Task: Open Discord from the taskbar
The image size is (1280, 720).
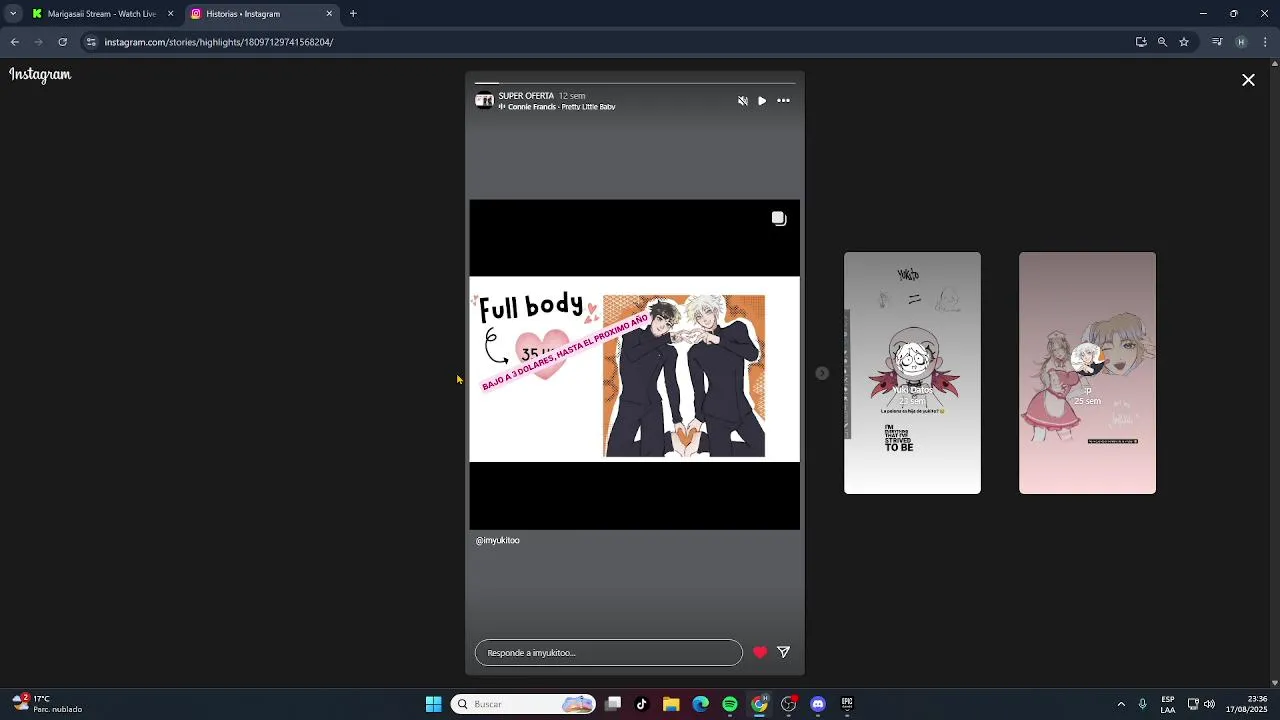Action: [818, 704]
